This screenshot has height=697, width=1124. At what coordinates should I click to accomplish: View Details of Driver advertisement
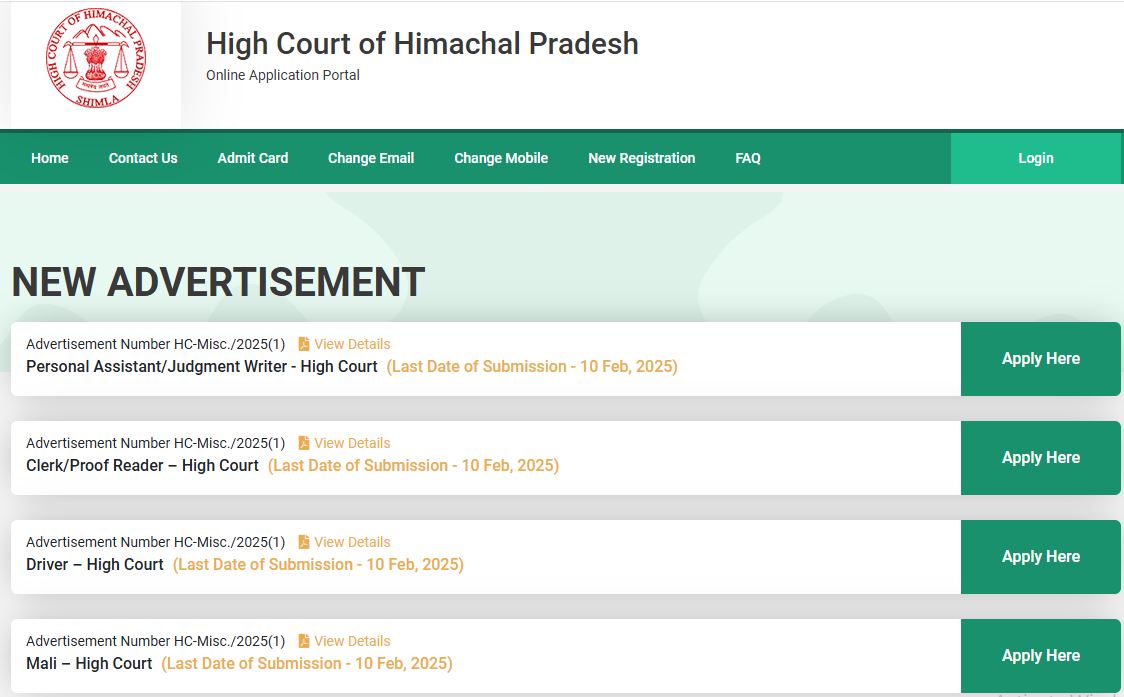[352, 542]
